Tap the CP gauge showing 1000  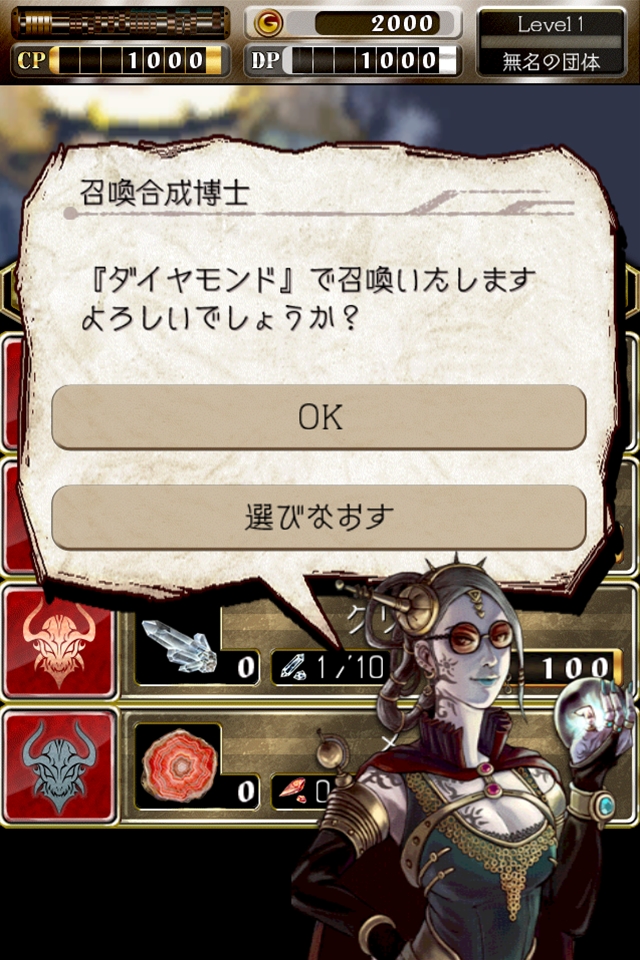click(121, 60)
